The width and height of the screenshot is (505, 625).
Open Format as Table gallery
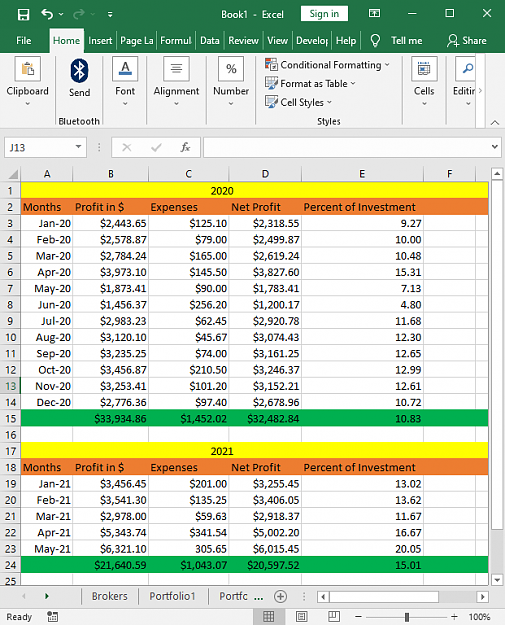(310, 83)
